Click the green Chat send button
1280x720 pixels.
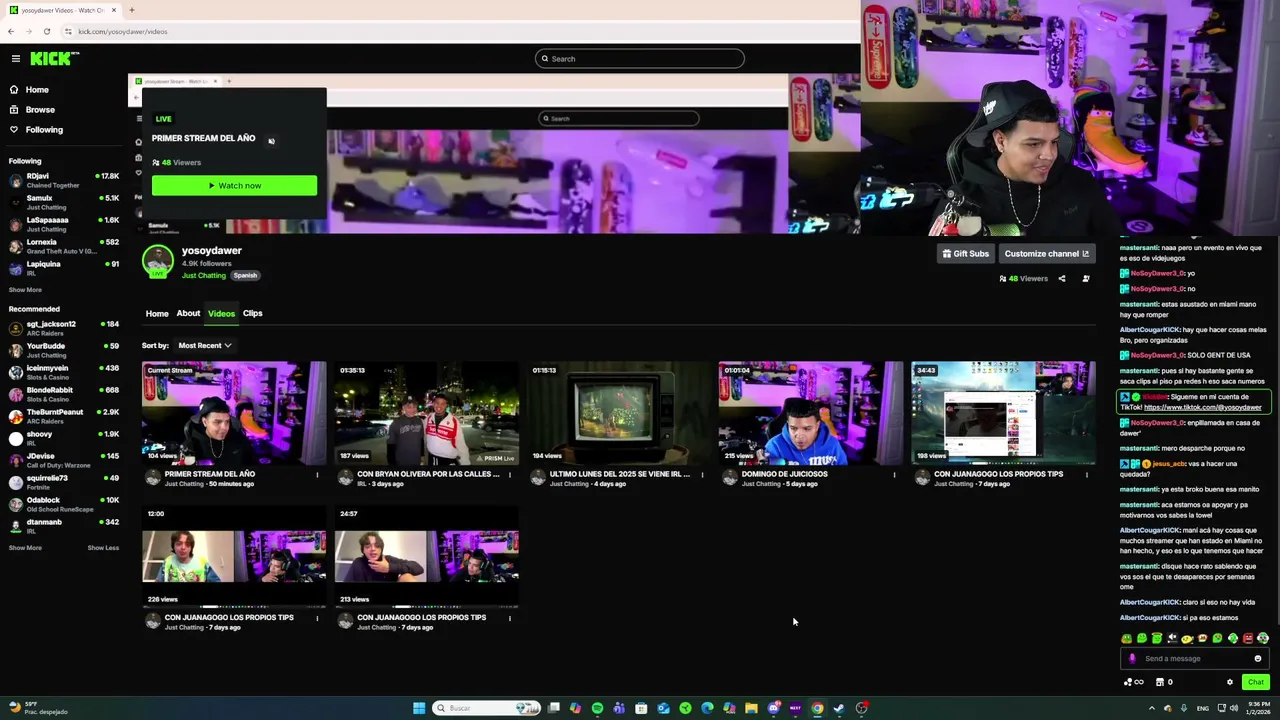pos(1256,683)
